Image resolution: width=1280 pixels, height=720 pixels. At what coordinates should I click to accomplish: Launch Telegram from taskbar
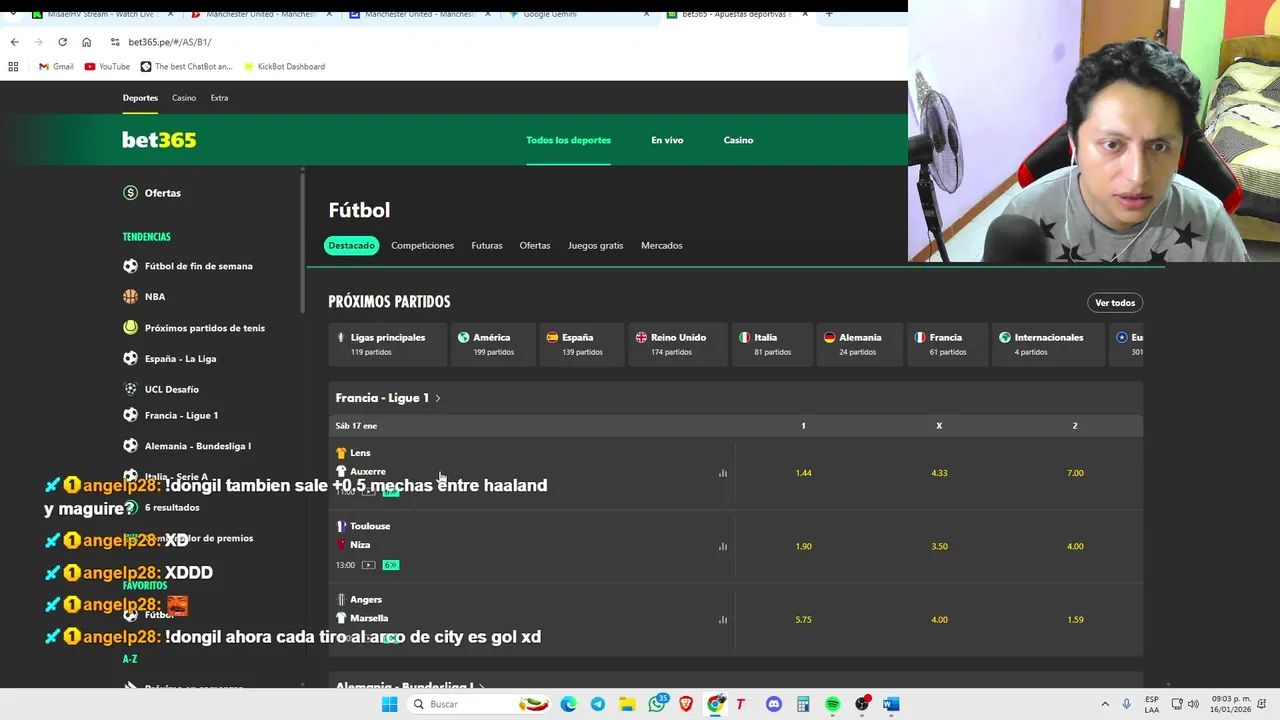pos(598,704)
